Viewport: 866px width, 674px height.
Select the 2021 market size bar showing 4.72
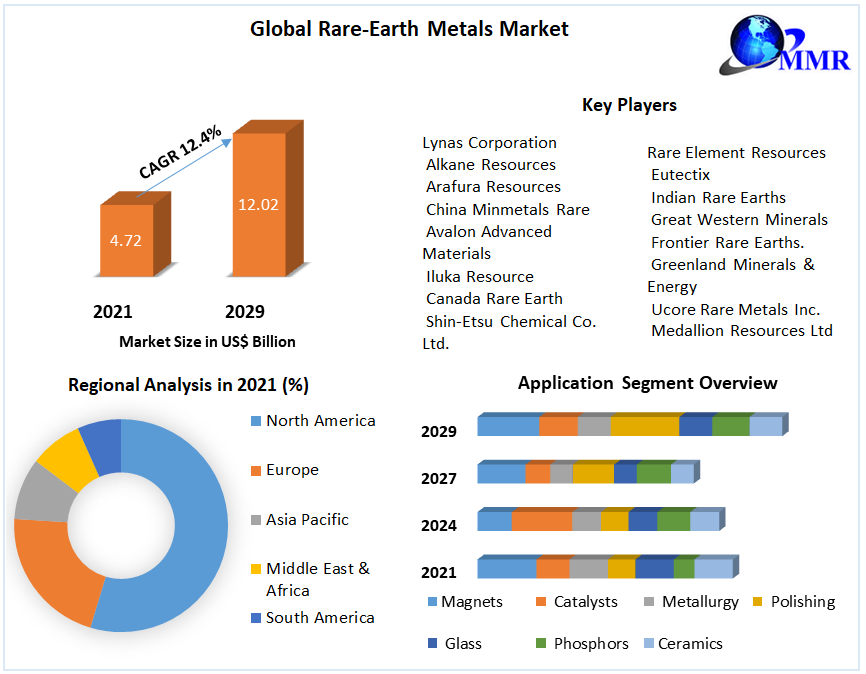coord(125,240)
